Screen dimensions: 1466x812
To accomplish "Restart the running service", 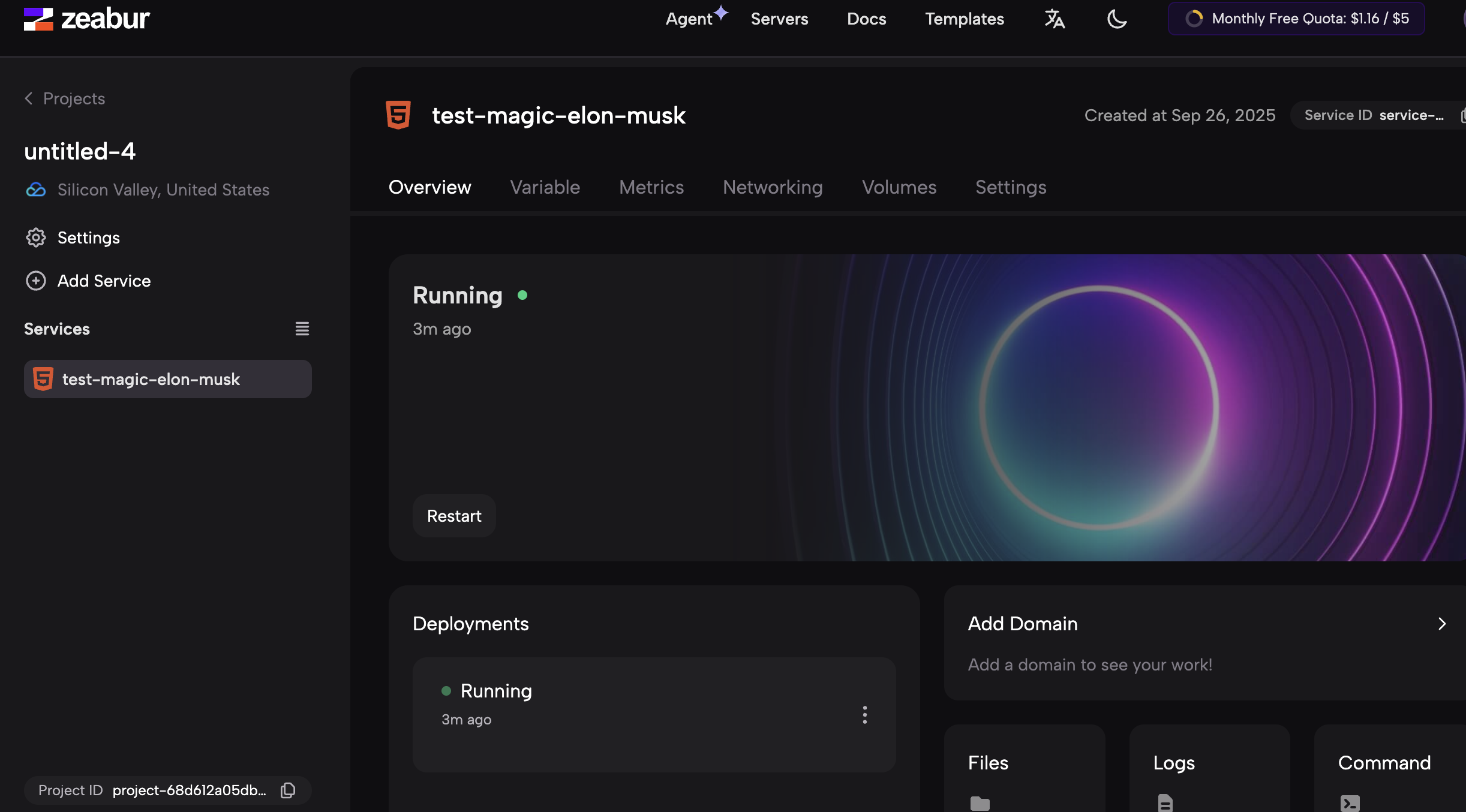I will click(x=454, y=516).
